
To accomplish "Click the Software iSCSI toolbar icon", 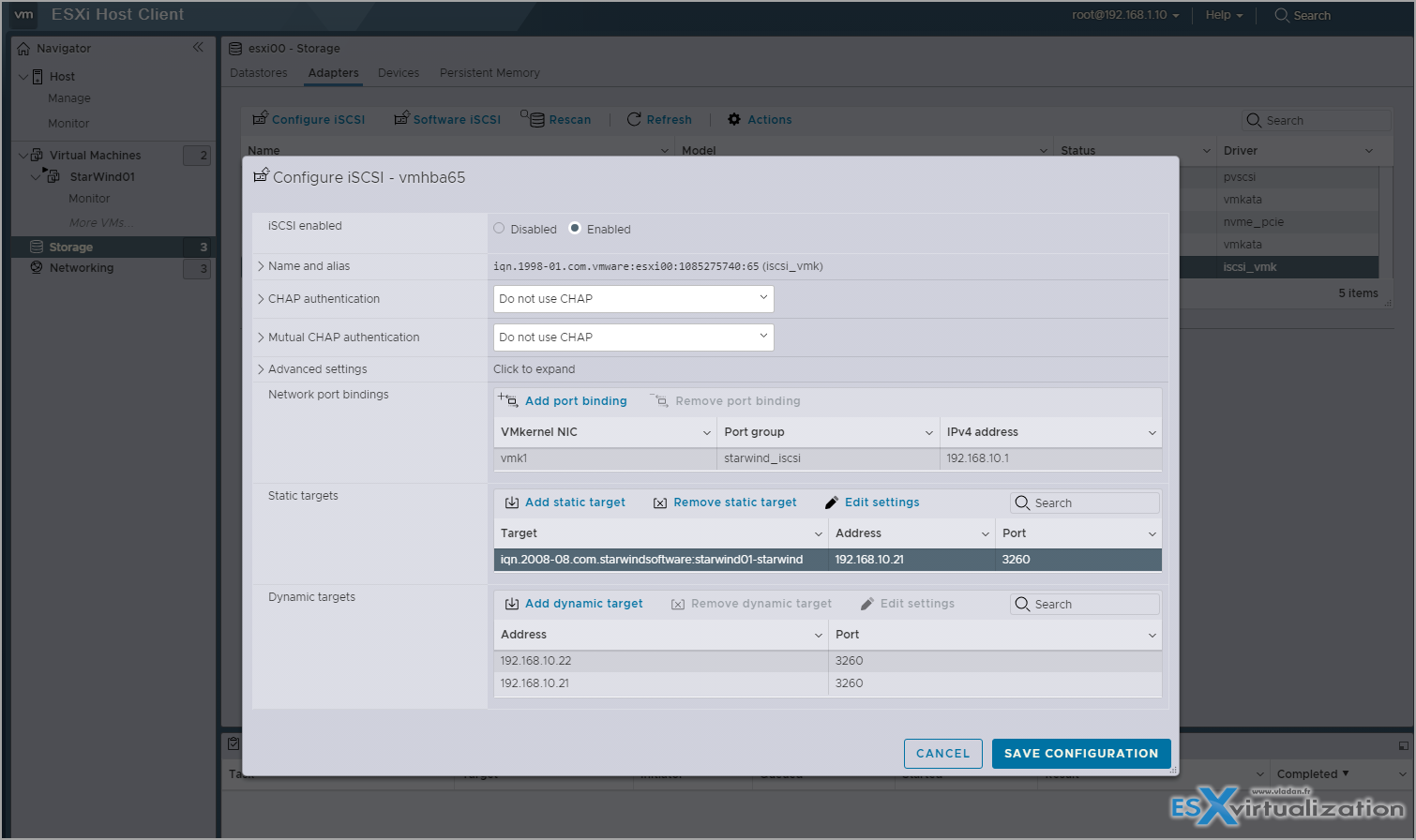I will 401,118.
